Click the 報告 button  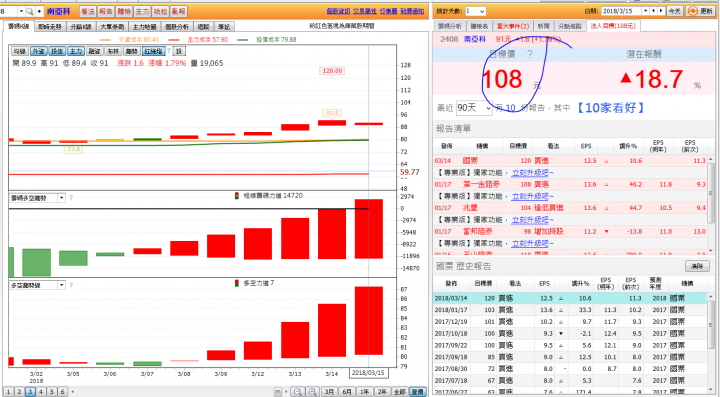tap(106, 11)
